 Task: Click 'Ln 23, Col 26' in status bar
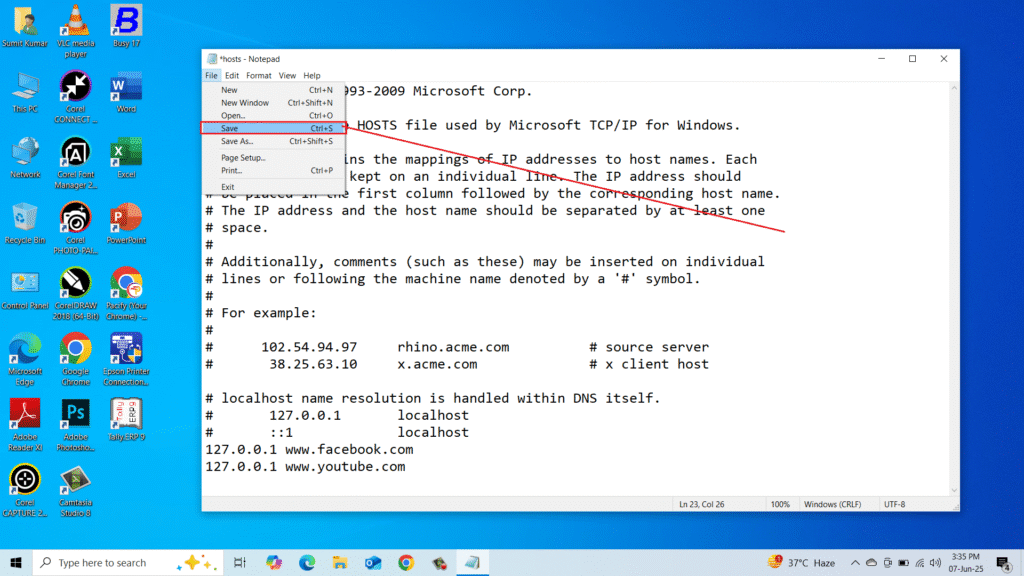click(701, 504)
